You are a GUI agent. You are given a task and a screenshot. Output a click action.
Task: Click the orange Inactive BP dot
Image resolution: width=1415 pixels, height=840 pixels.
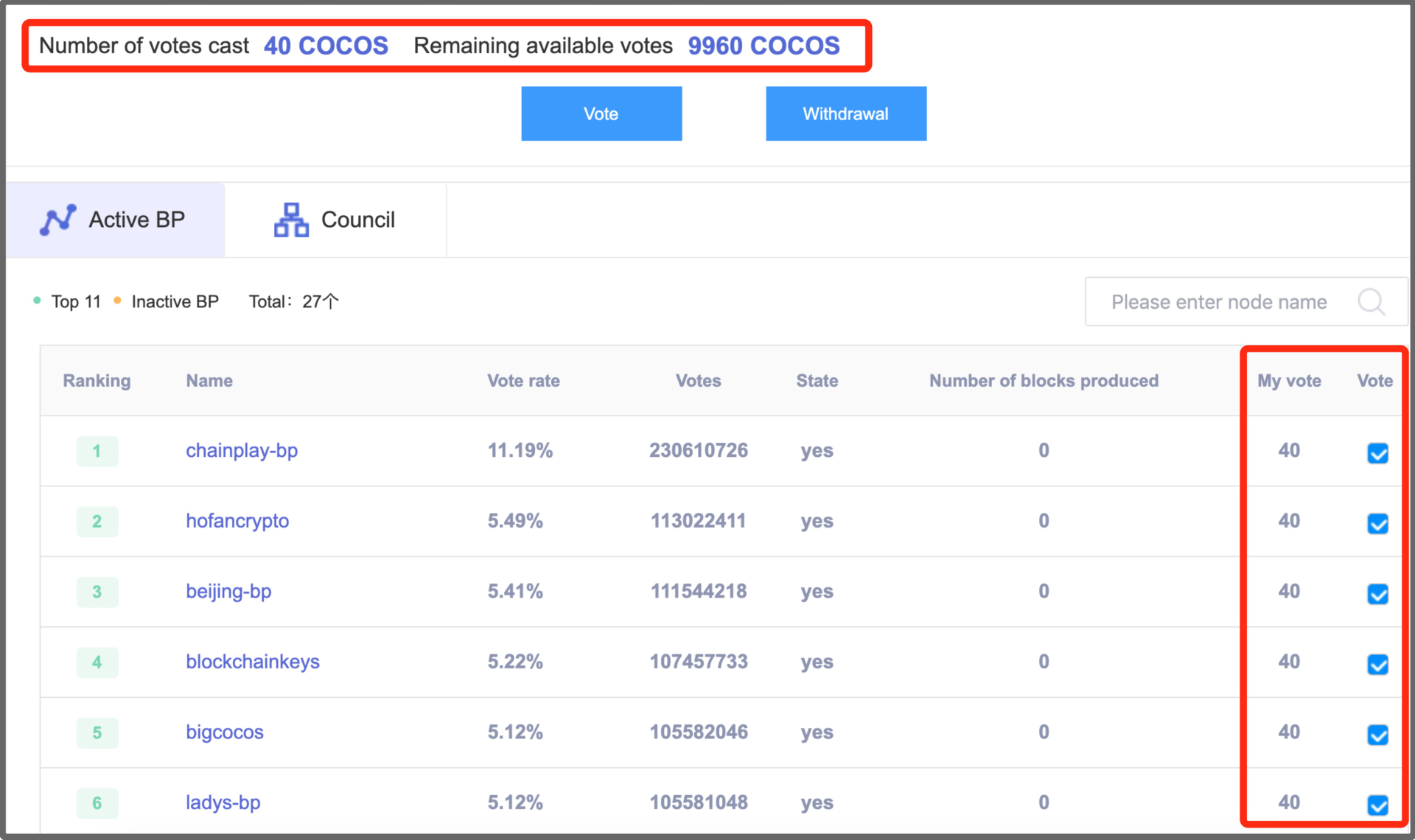click(117, 301)
